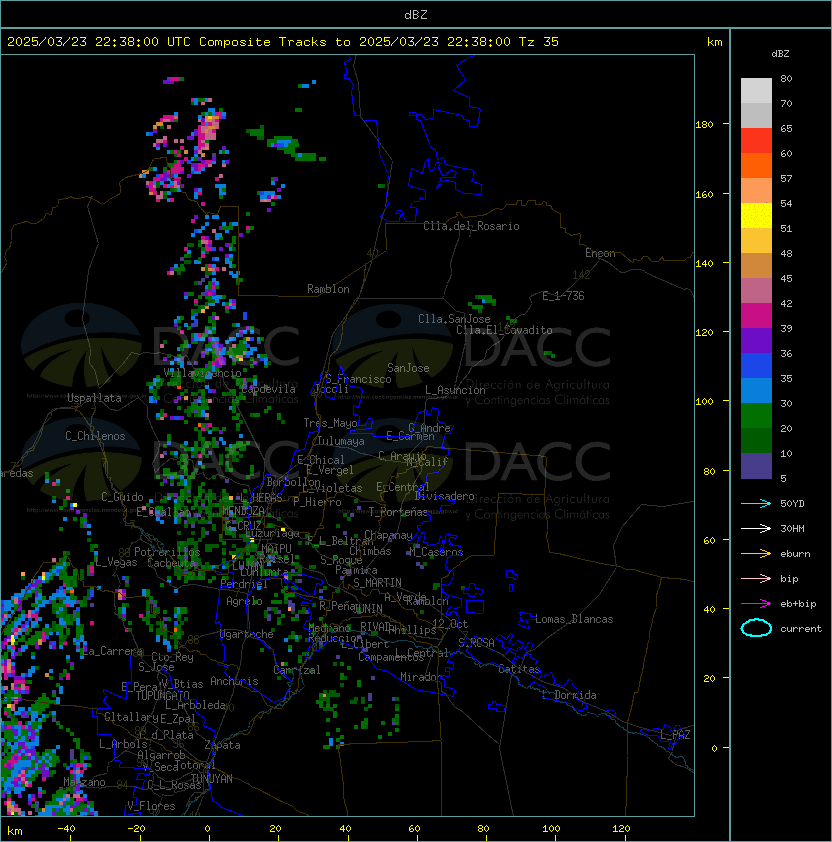
Task: Click the 'L_Asuncion' map label
Action: (455, 390)
